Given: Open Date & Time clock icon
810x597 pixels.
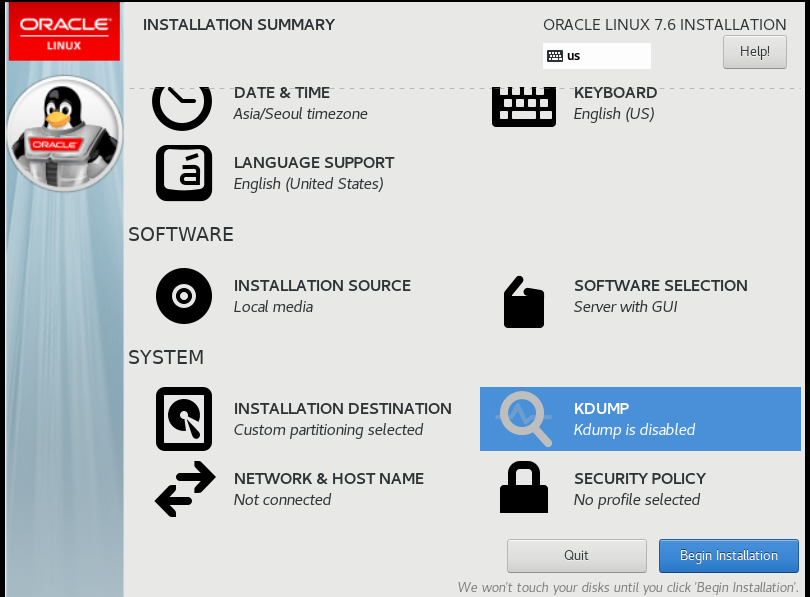Looking at the screenshot, I should coord(182,108).
